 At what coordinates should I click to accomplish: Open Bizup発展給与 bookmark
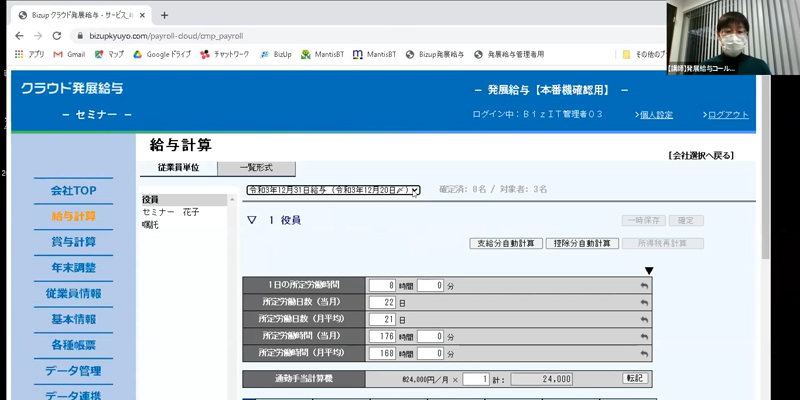435,54
